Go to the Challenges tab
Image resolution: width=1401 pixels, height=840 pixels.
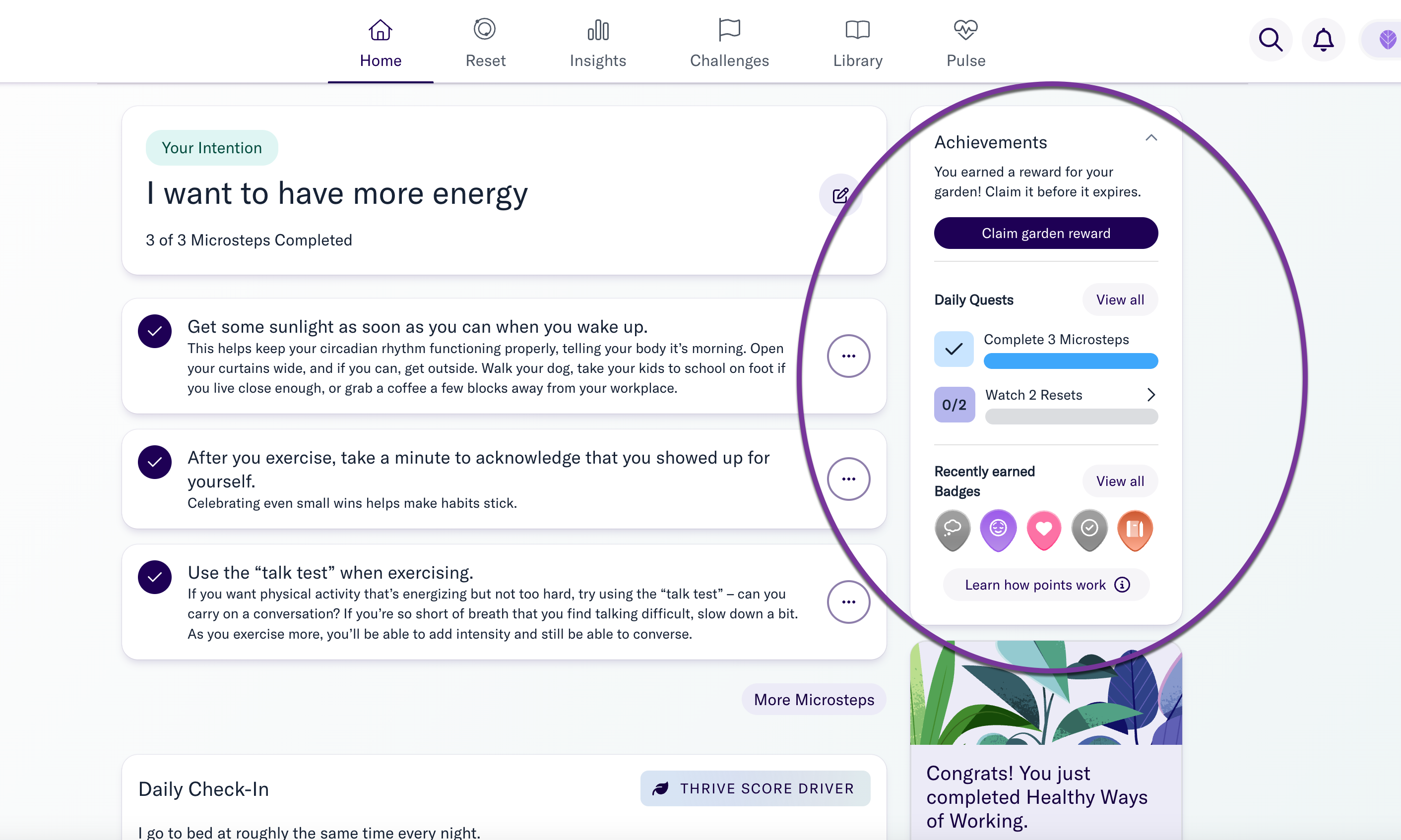729,44
